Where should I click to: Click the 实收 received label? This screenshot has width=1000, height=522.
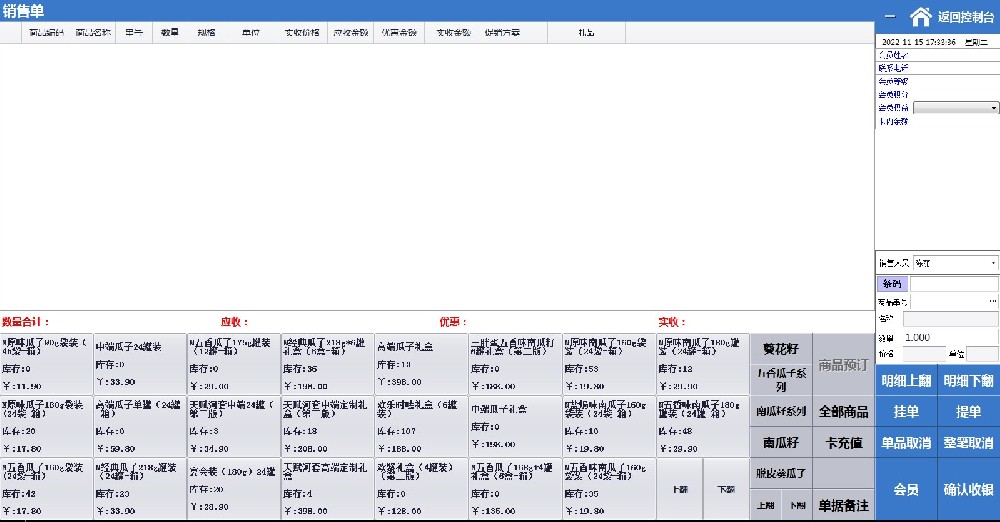click(672, 322)
